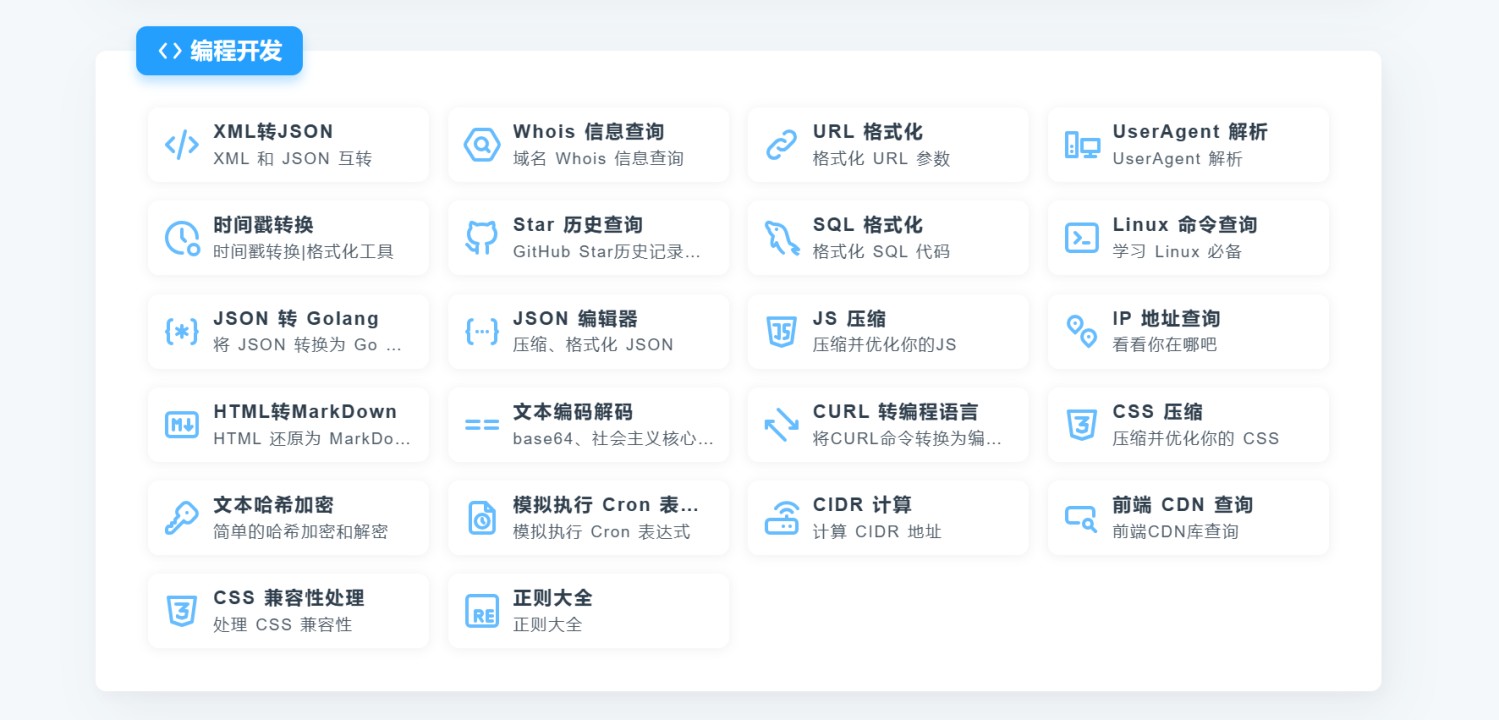
Task: Click the JS 压缩 shield icon
Action: tap(782, 331)
